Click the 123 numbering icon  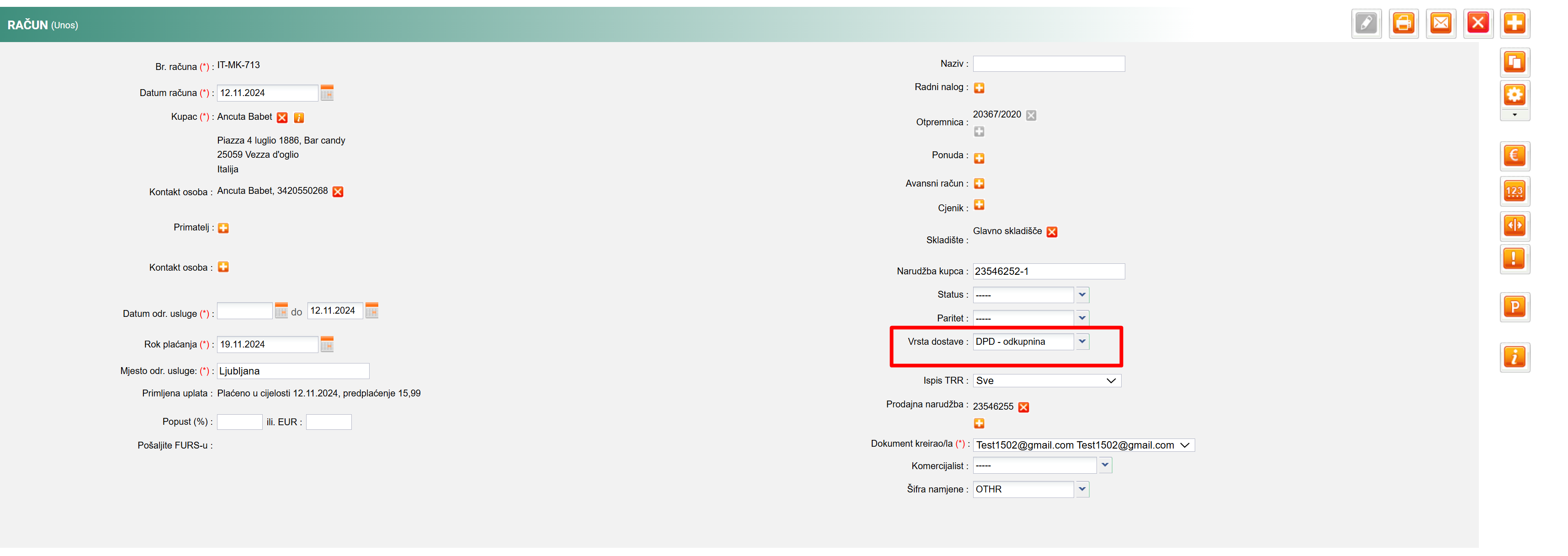tap(1514, 191)
